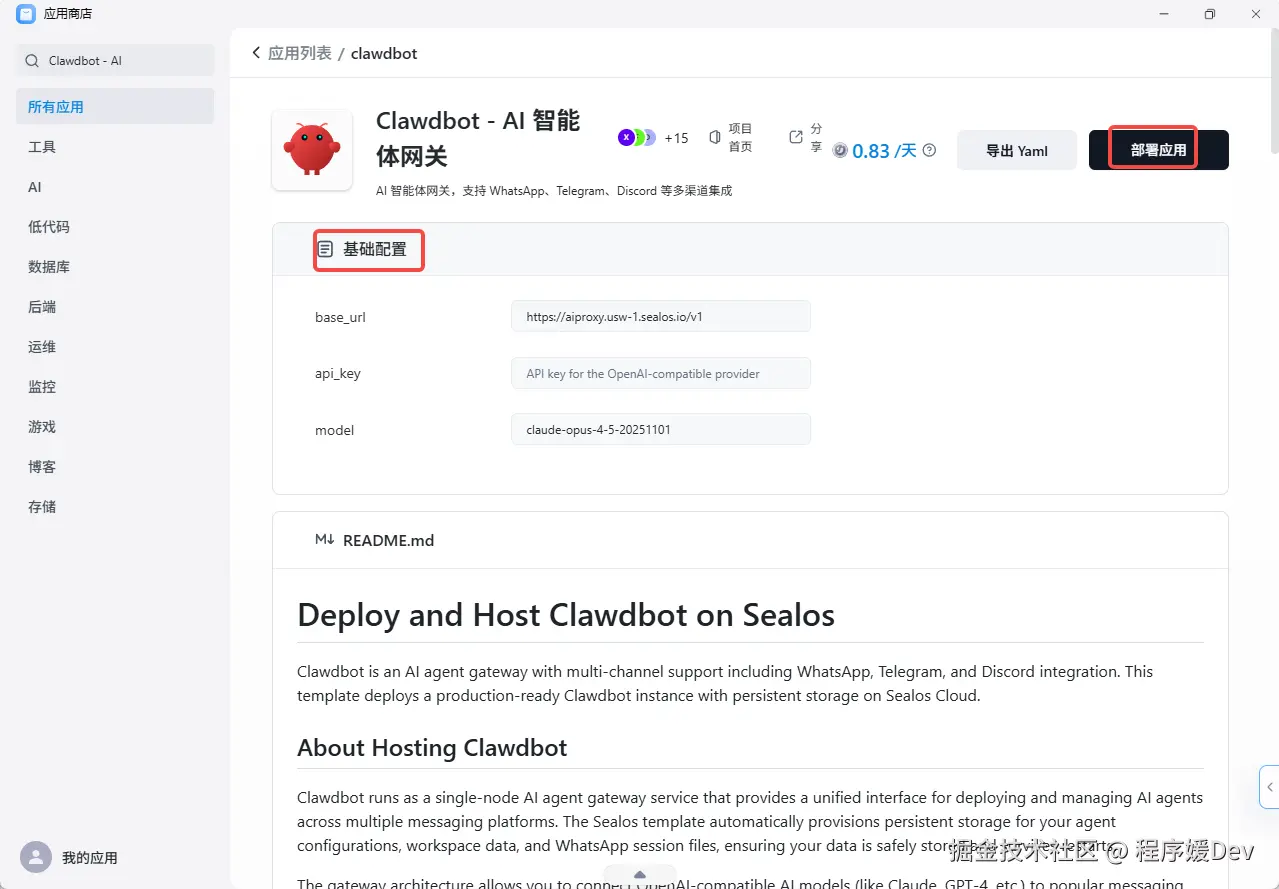Open 我的应用 at sidebar bottom
Image resolution: width=1279 pixels, height=889 pixels.
click(x=89, y=857)
